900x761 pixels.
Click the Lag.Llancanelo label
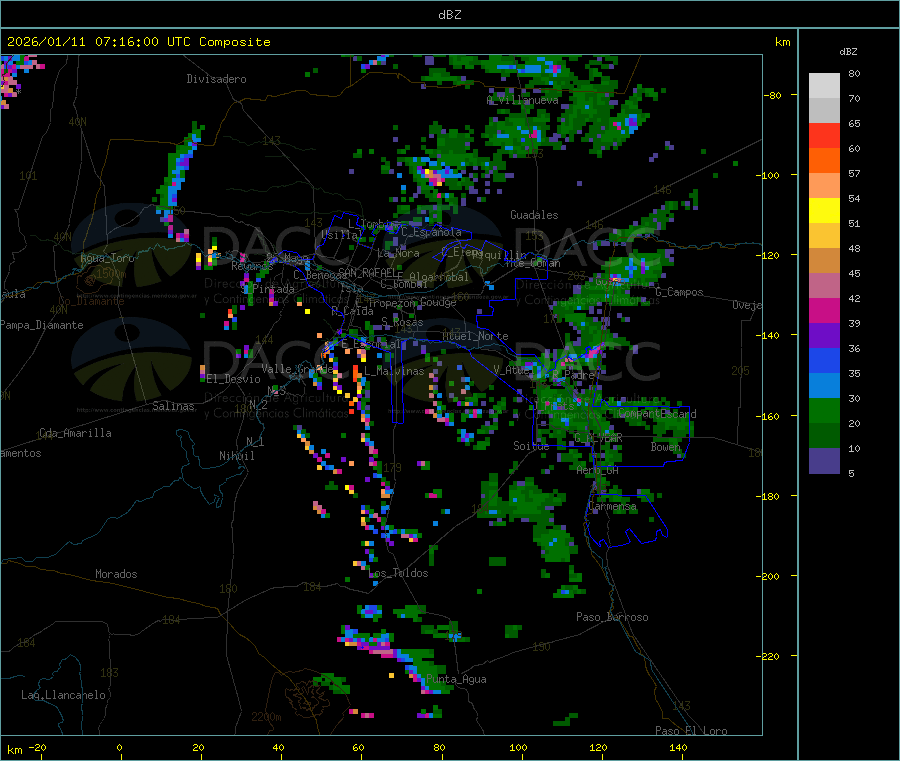pyautogui.click(x=63, y=695)
